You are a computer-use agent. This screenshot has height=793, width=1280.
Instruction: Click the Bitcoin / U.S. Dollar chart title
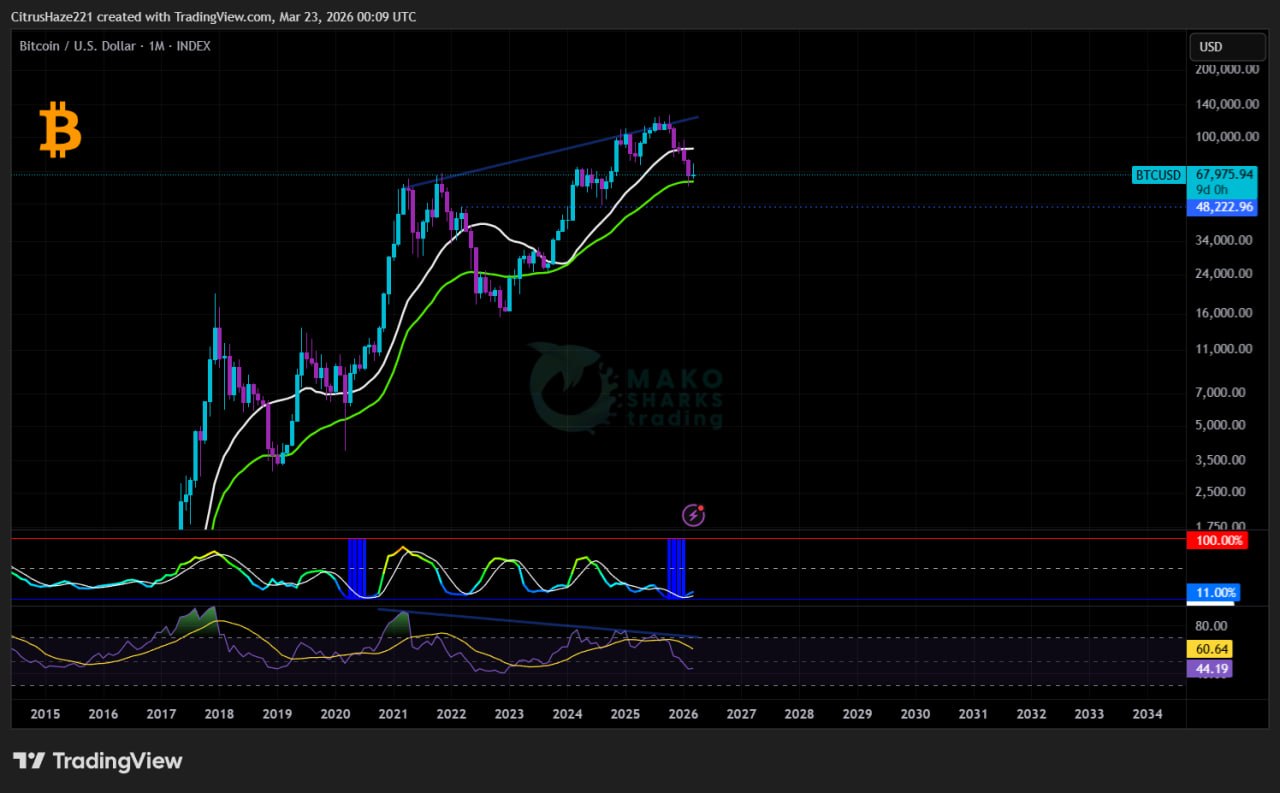tap(114, 46)
